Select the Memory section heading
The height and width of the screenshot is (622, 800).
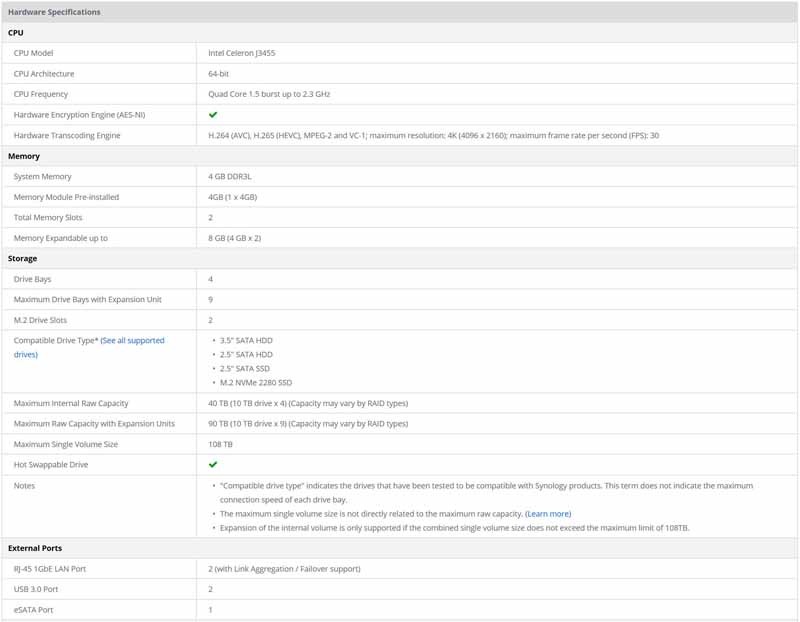click(x=24, y=156)
